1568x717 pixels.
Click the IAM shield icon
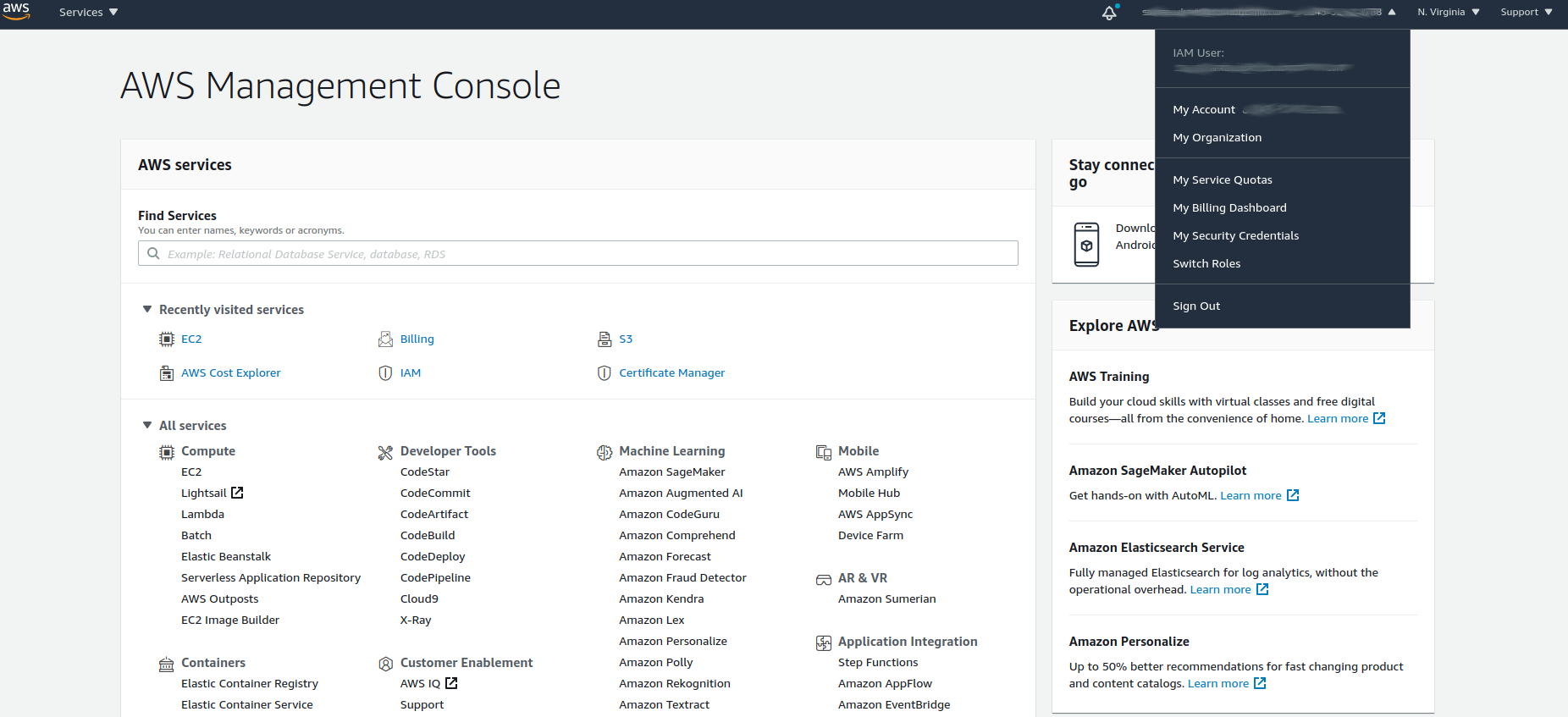coord(385,373)
